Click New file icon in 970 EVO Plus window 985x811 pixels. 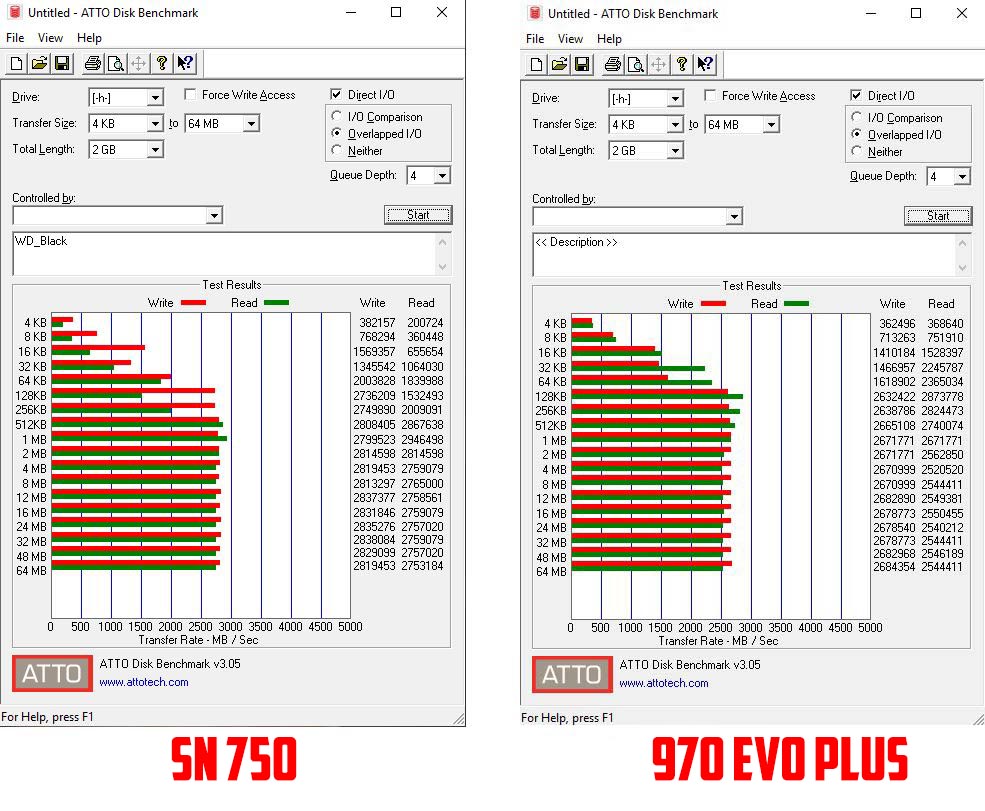(x=536, y=64)
